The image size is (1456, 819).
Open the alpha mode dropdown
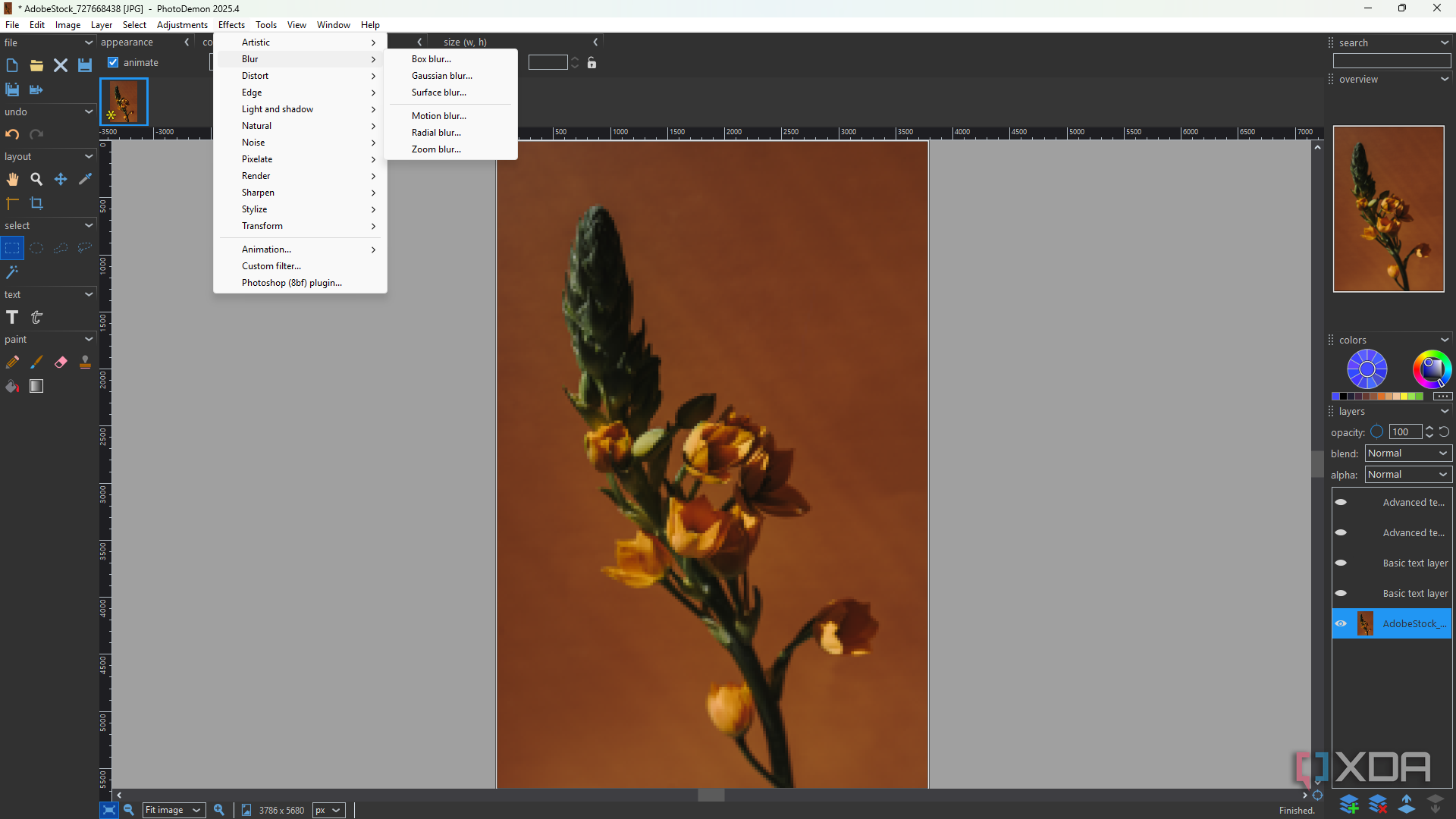click(1408, 475)
